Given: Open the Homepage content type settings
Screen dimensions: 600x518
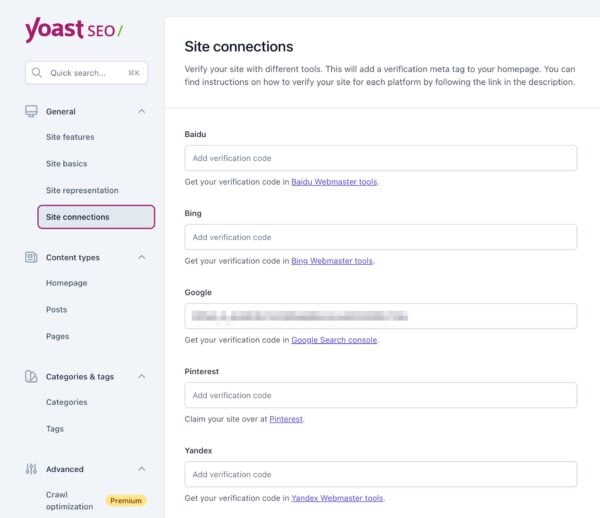Looking at the screenshot, I should [x=66, y=283].
